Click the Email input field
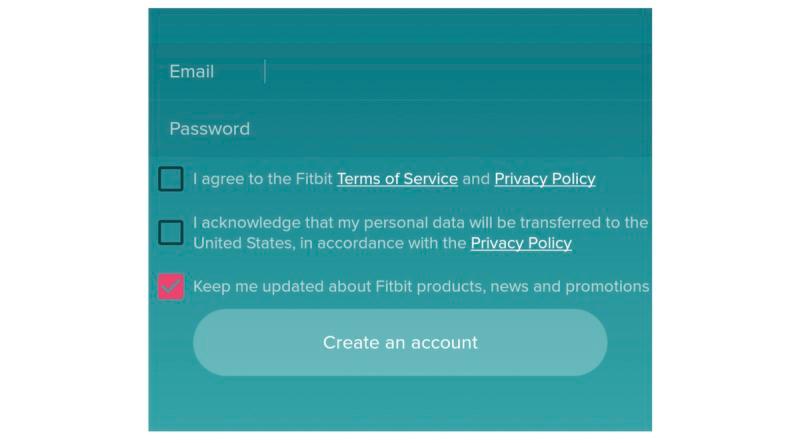The image size is (800, 443). tap(450, 72)
